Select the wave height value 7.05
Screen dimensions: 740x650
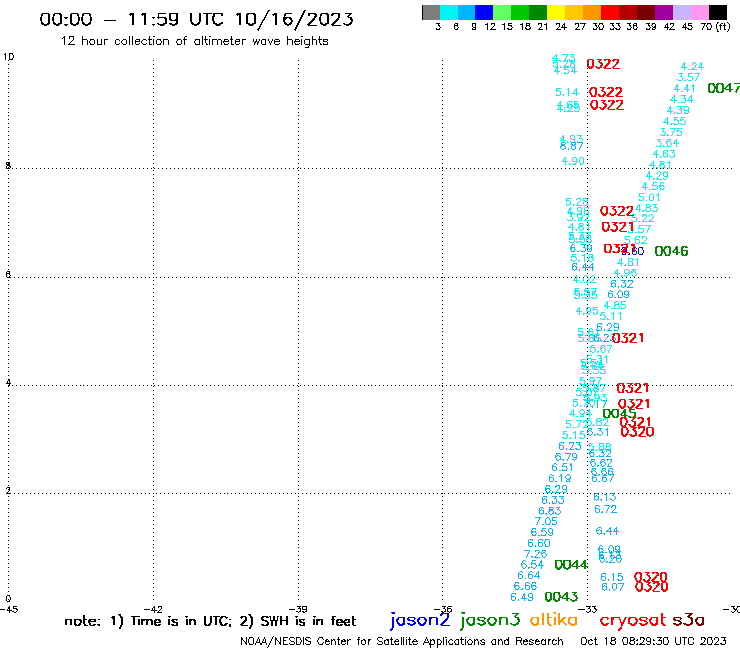pyautogui.click(x=546, y=522)
